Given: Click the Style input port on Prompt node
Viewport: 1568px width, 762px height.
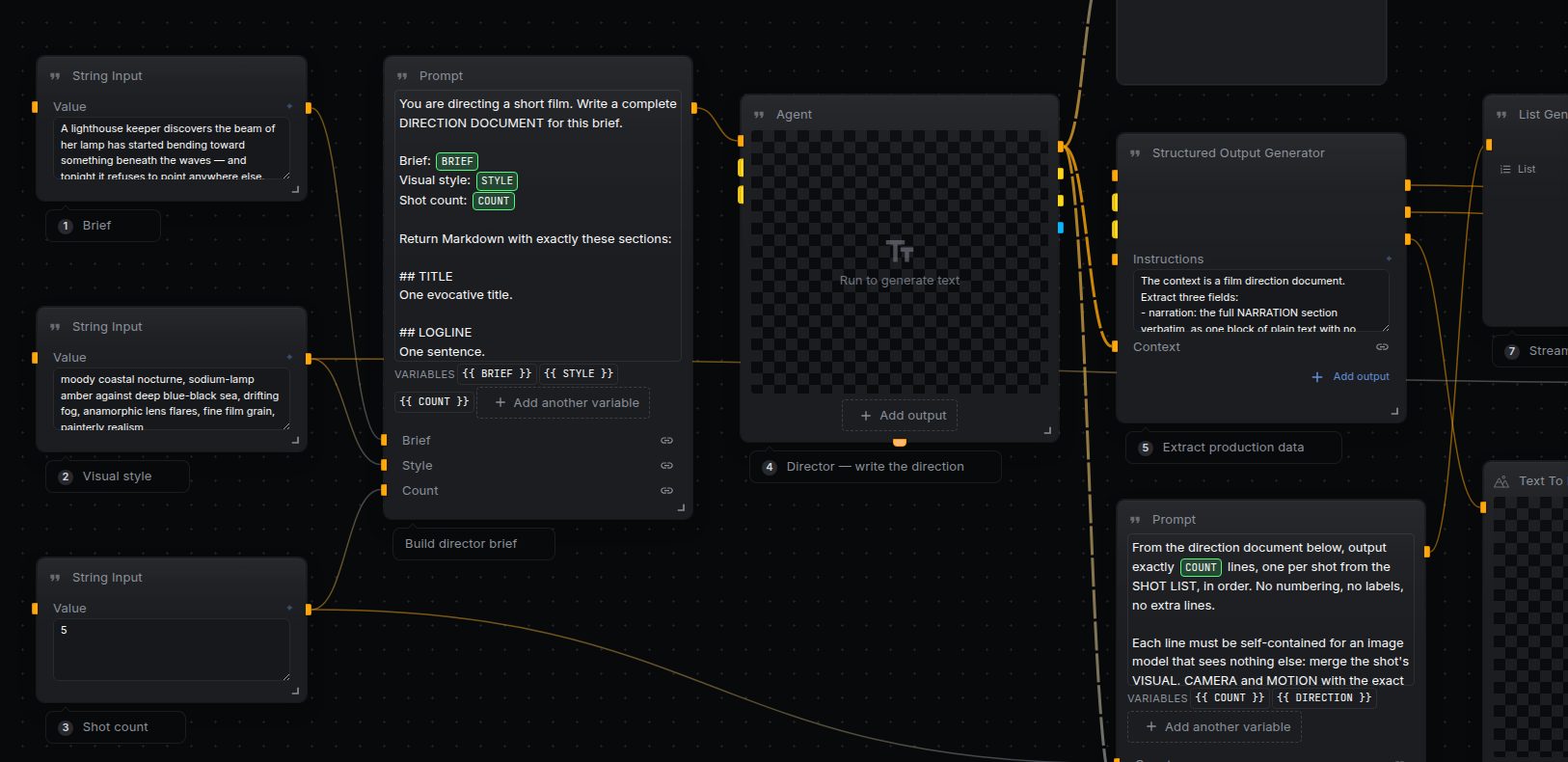Looking at the screenshot, I should (384, 465).
